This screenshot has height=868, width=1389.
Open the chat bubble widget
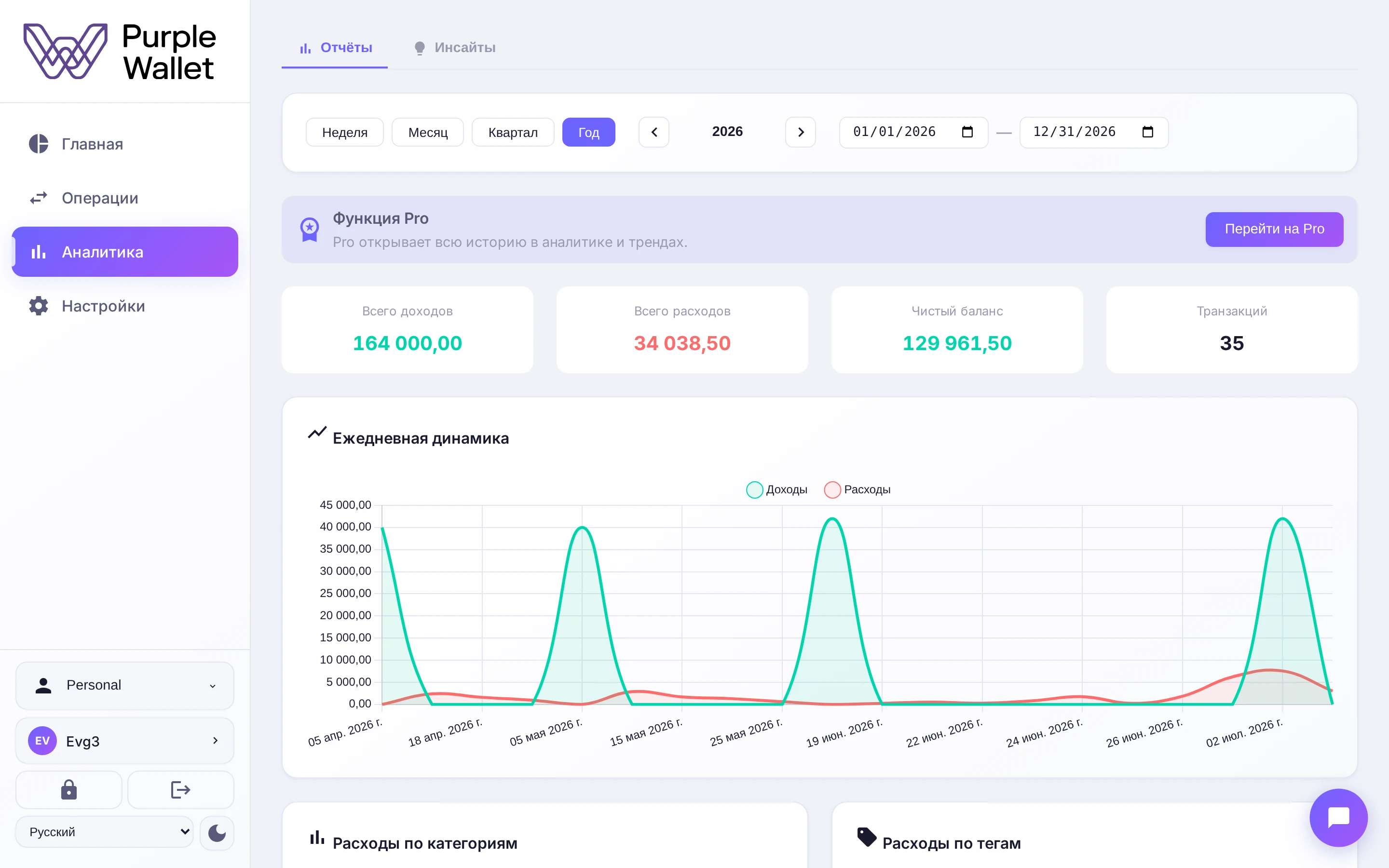[1338, 817]
